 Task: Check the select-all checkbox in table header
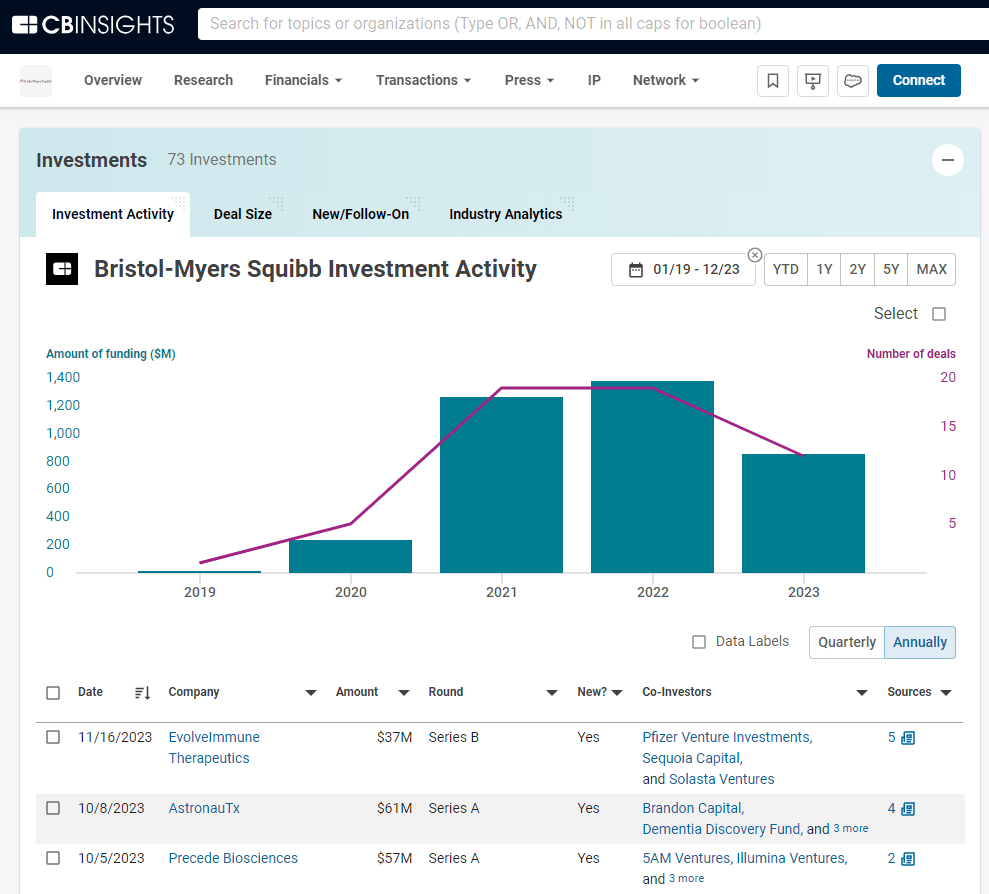tap(53, 693)
